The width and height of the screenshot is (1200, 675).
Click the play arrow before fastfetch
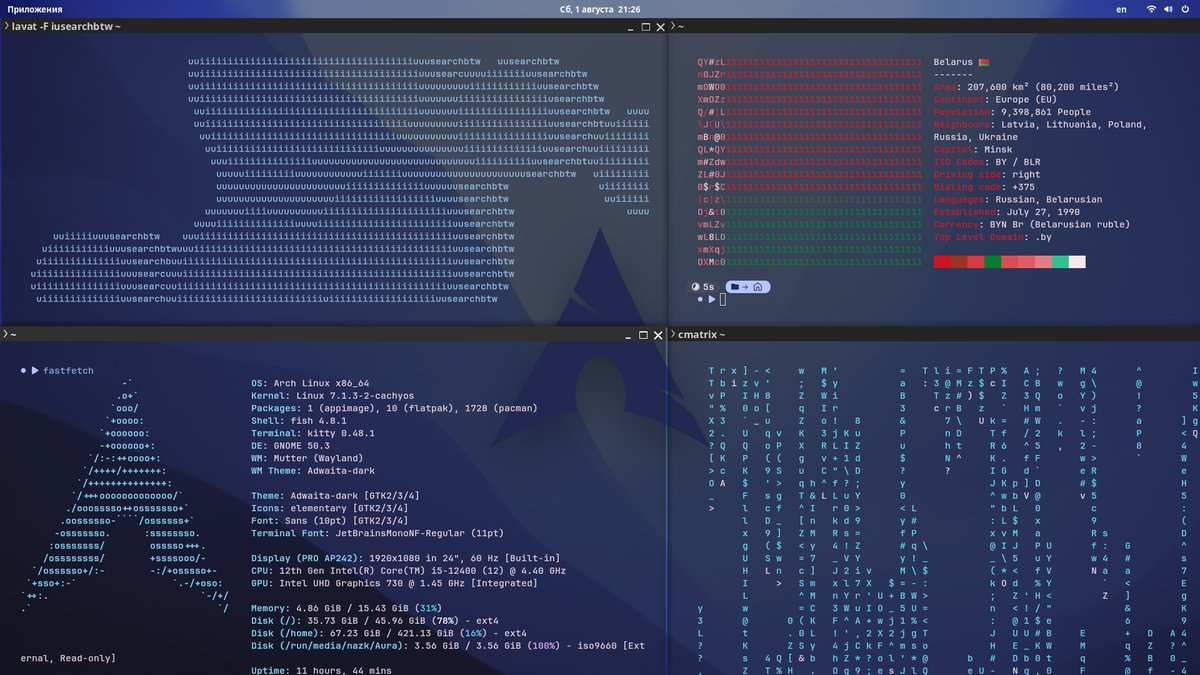[x=35, y=371]
